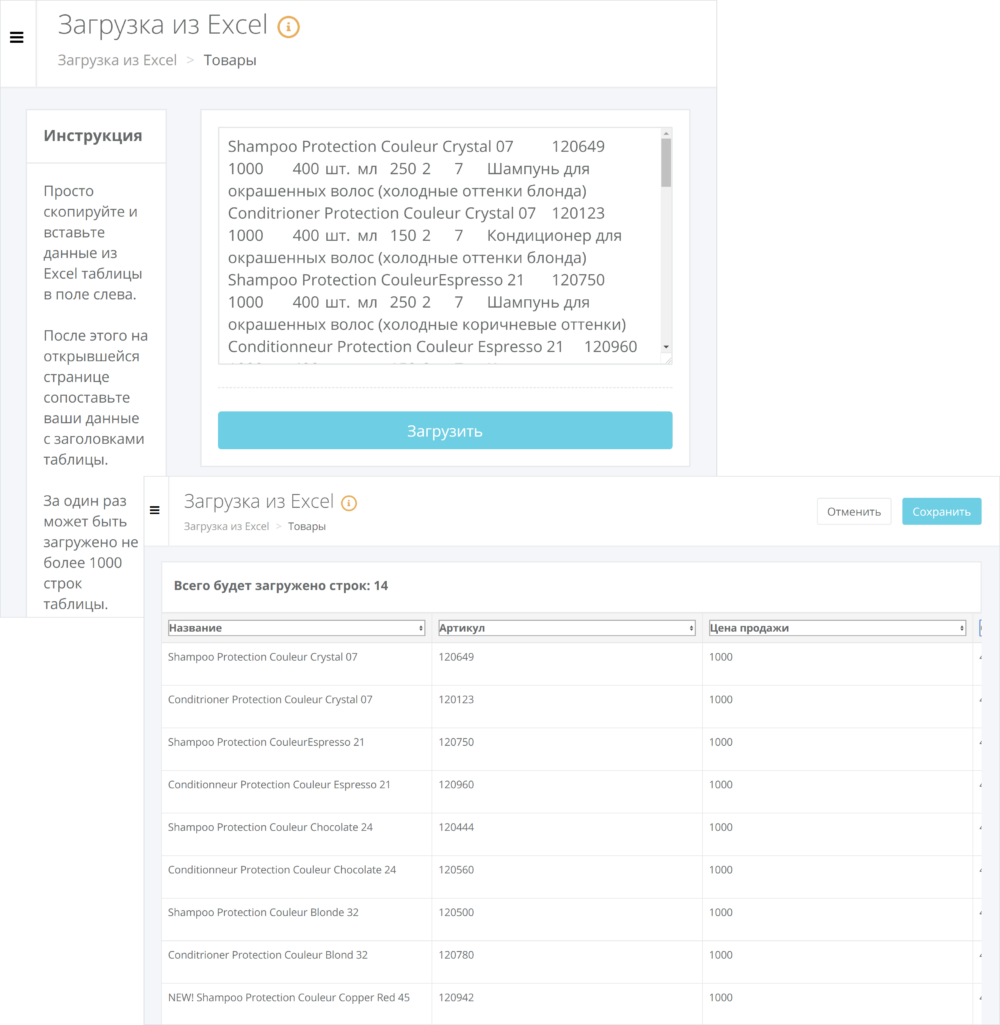Click price 1000 in the article 120444 row
This screenshot has width=1000, height=1025.
click(x=721, y=827)
